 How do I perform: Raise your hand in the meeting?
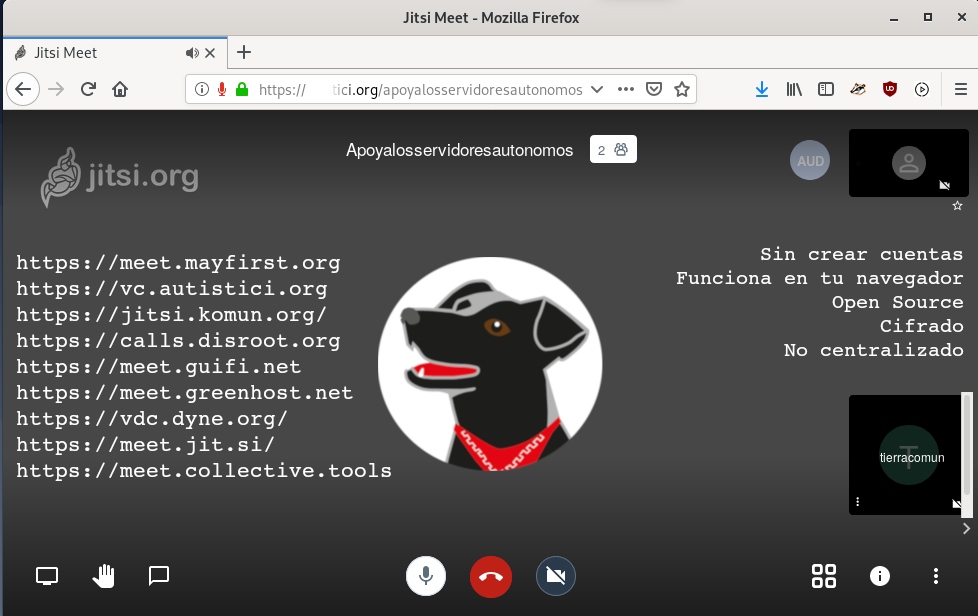point(104,576)
